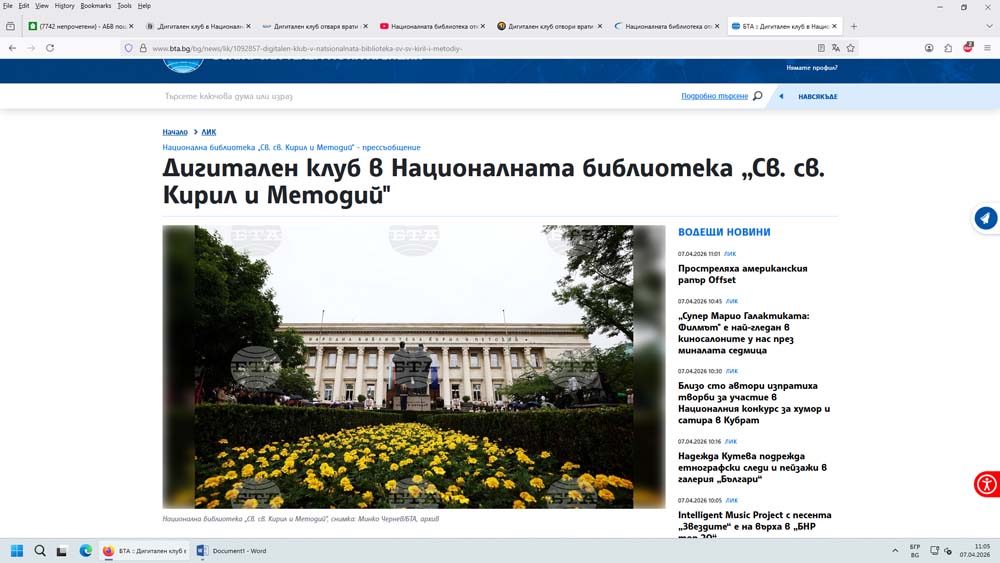Click the Начало breadcrumb link

[175, 132]
